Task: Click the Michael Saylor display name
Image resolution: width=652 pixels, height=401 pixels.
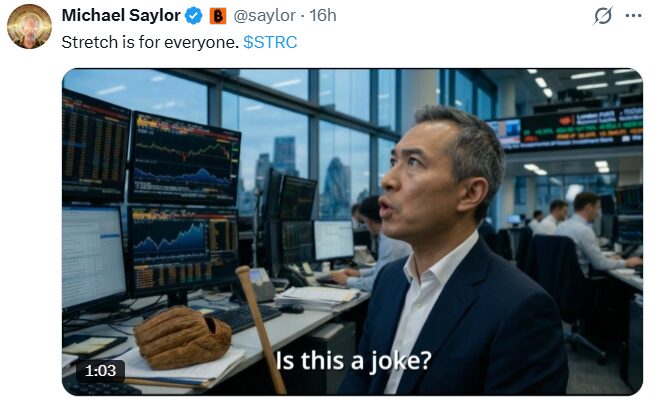Action: coord(121,15)
